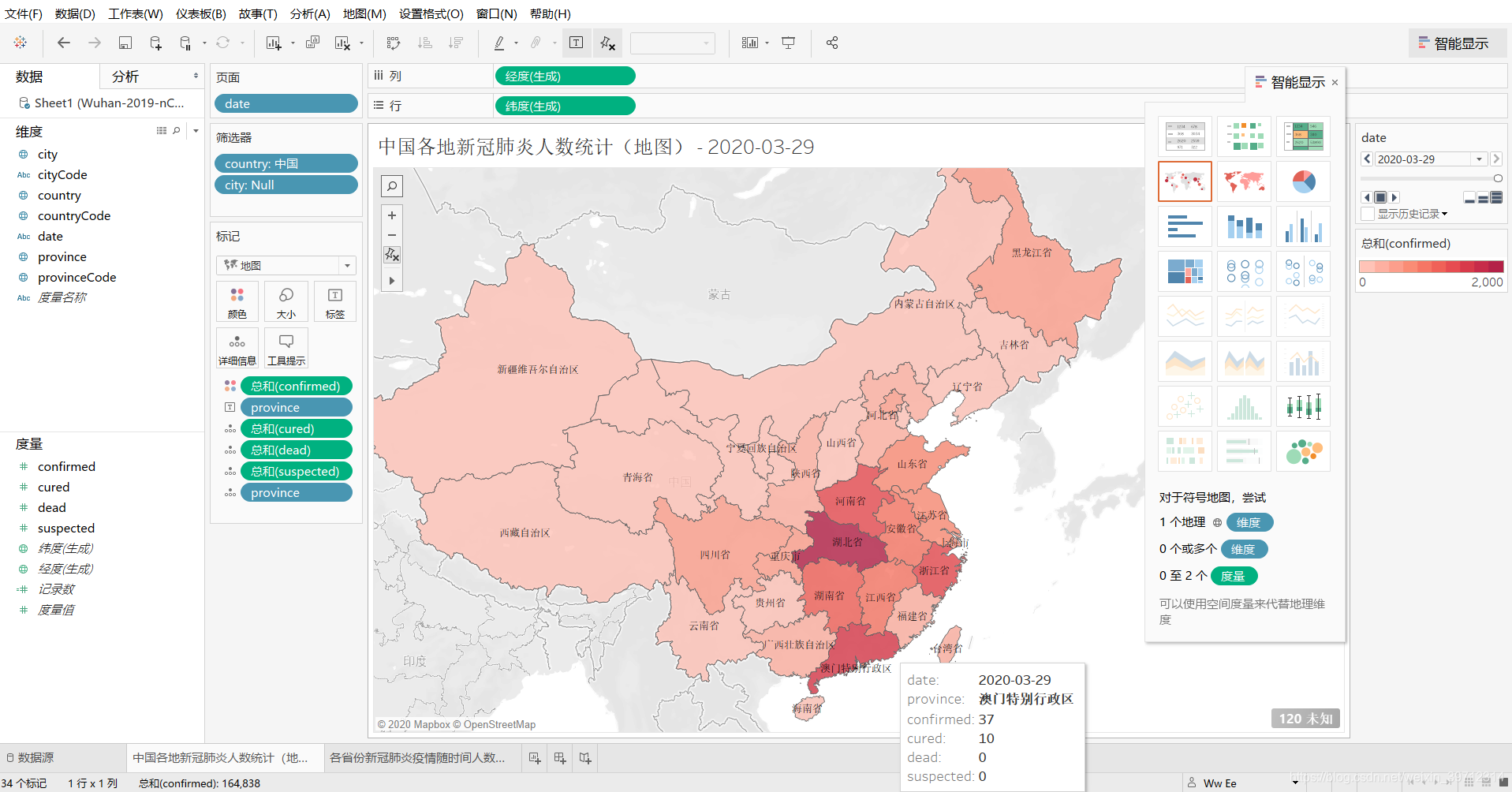
Task: Click the country: 中国 filter pill
Action: [x=286, y=163]
